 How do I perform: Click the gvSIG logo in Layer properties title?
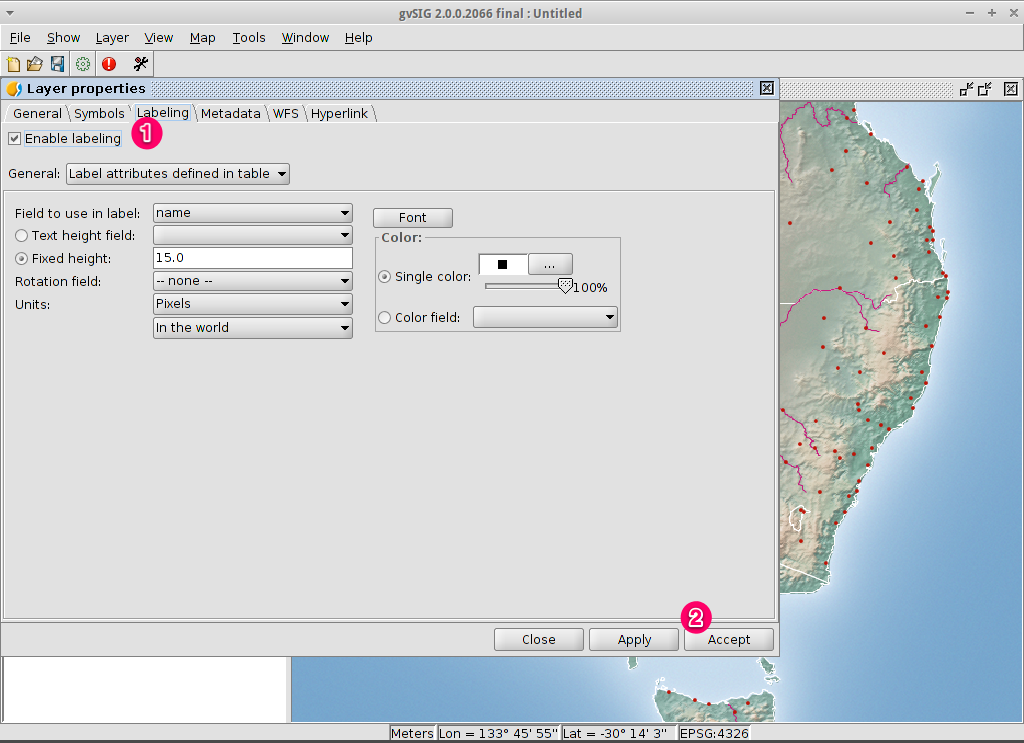click(14, 89)
